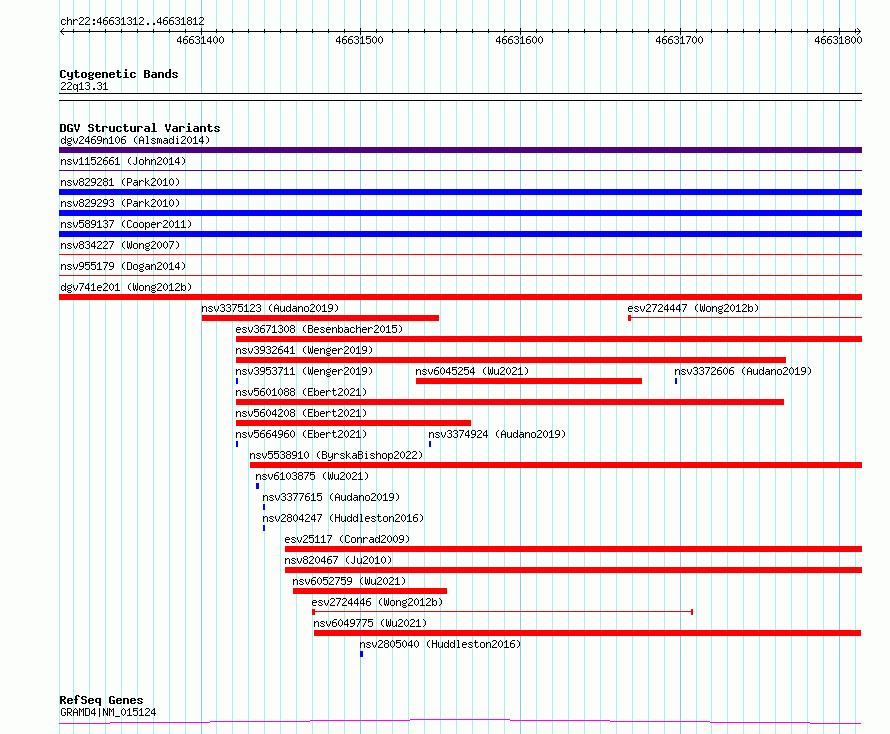The width and height of the screenshot is (890, 734).
Task: Click the 46631400 ruler tick label
Action: (200, 40)
